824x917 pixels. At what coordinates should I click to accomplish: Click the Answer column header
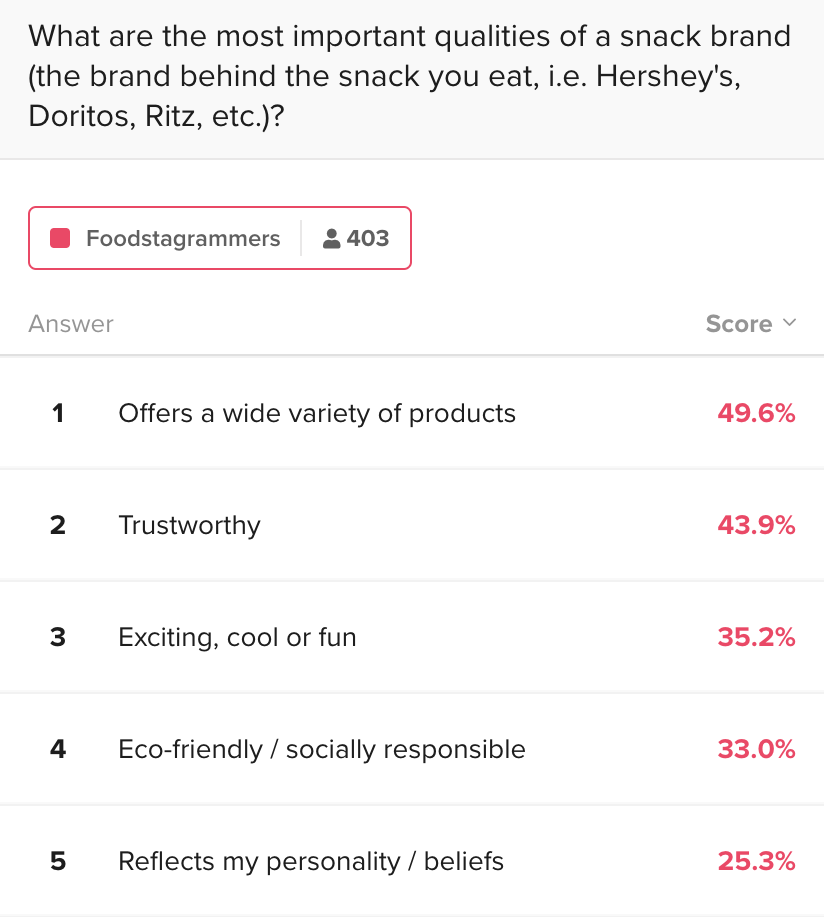71,323
